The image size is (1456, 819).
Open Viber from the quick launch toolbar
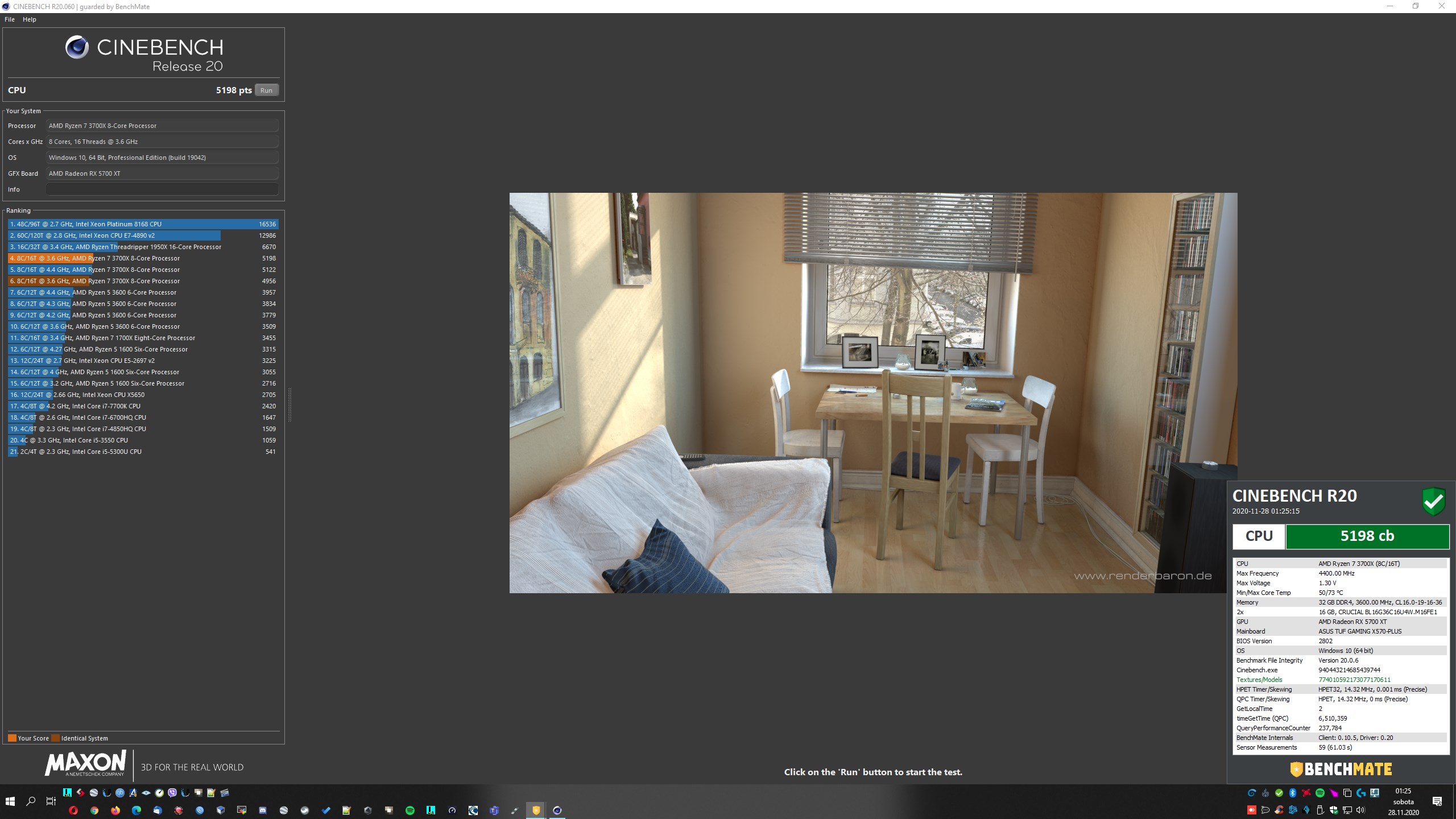172,793
